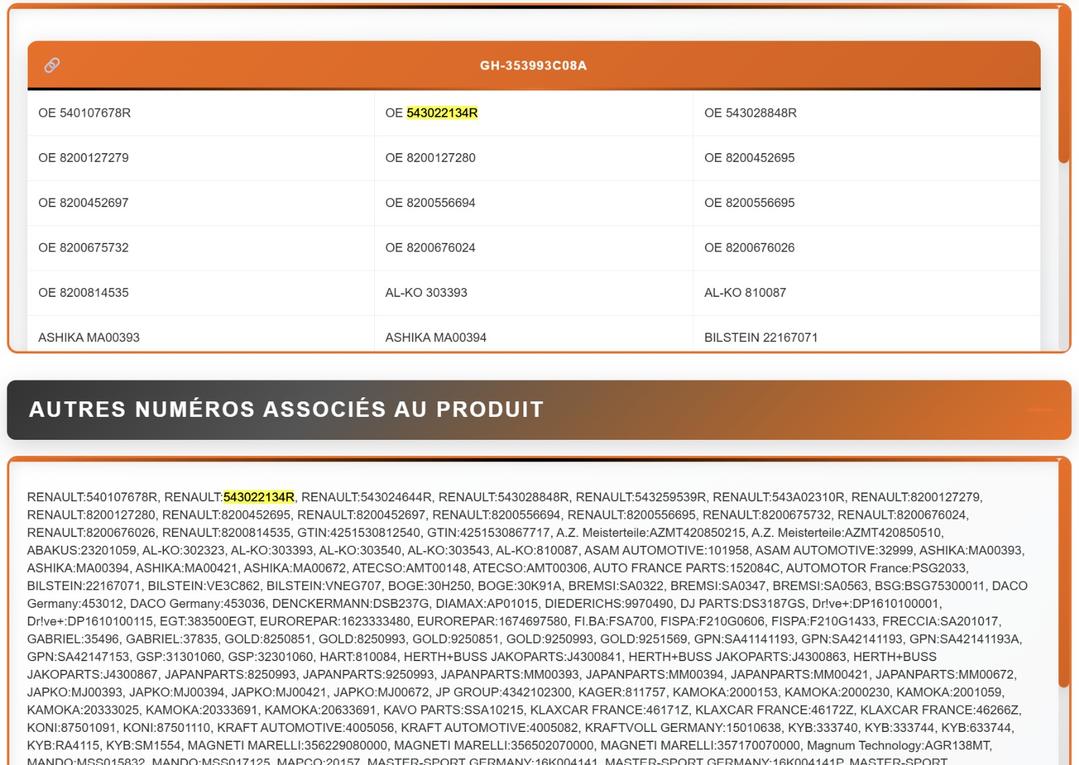Select cell OE 540107678R

[200, 113]
